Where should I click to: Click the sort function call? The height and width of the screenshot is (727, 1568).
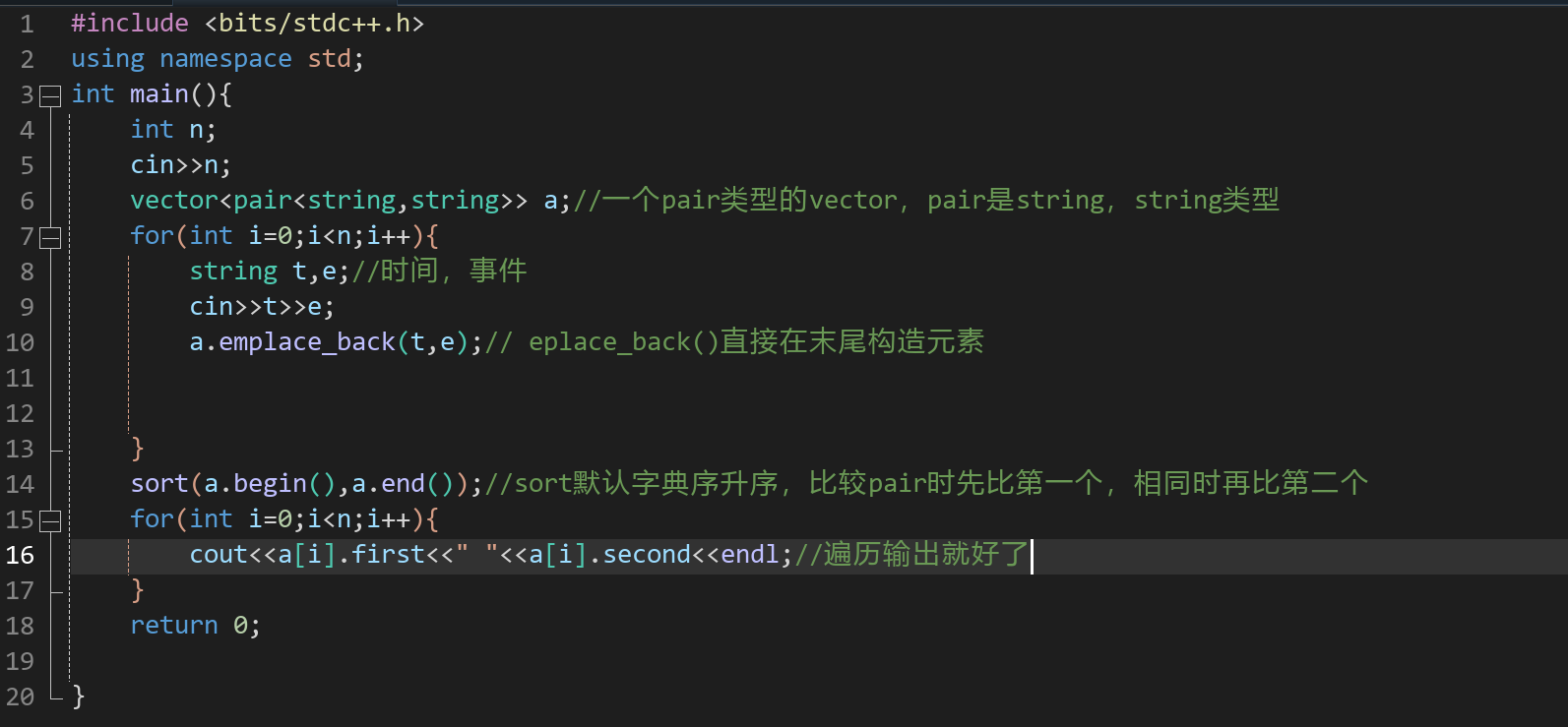[158, 484]
